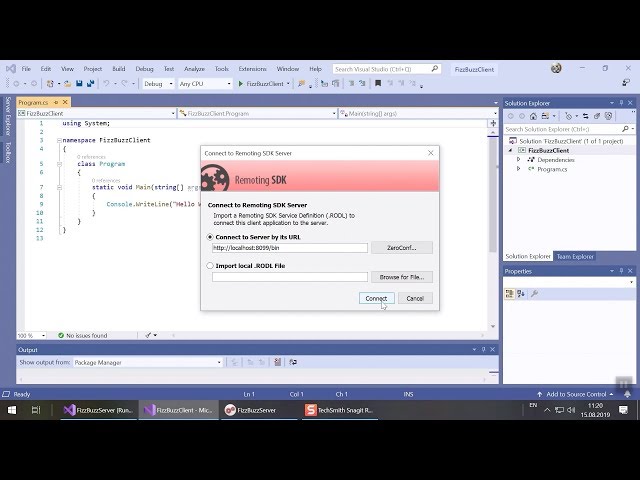Open the Any CPU platform dropdown

(x=205, y=84)
